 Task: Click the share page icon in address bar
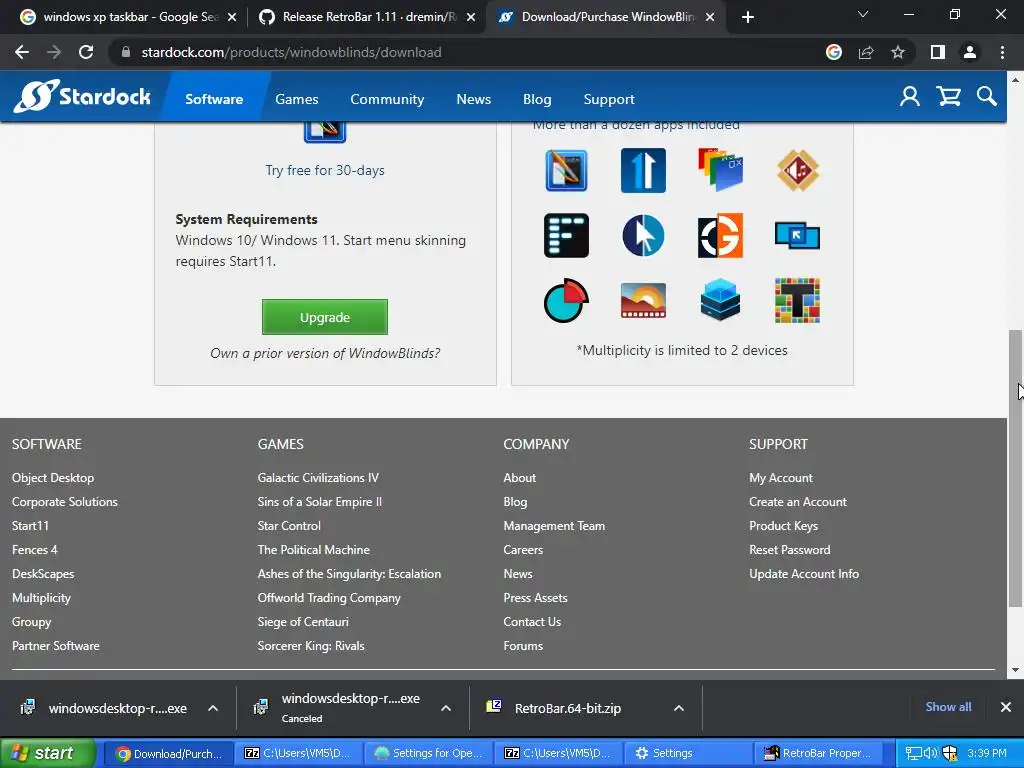pos(866,52)
